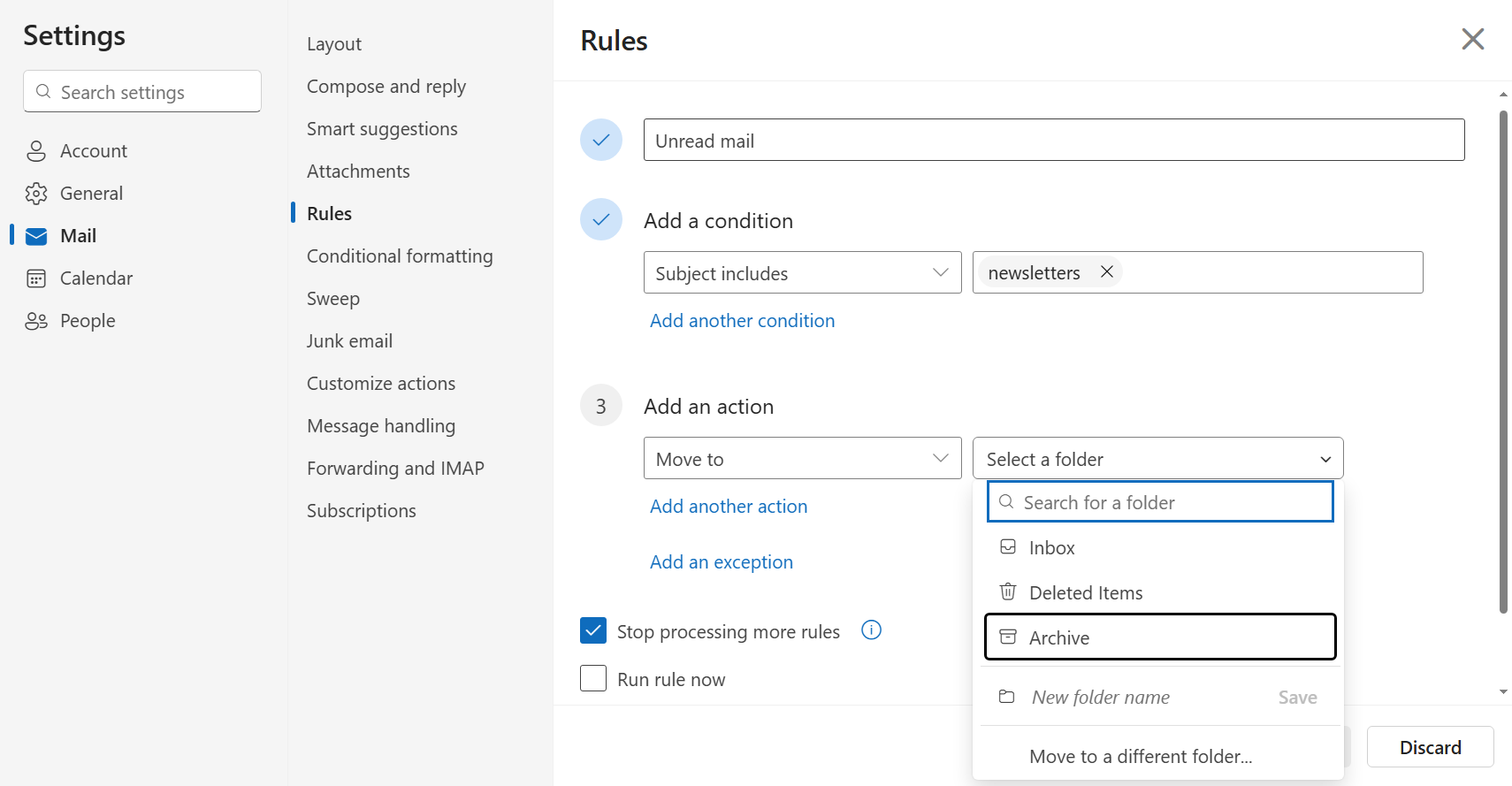This screenshot has height=786, width=1512.
Task: Click the Calendar label in the sidebar
Action: (x=96, y=279)
